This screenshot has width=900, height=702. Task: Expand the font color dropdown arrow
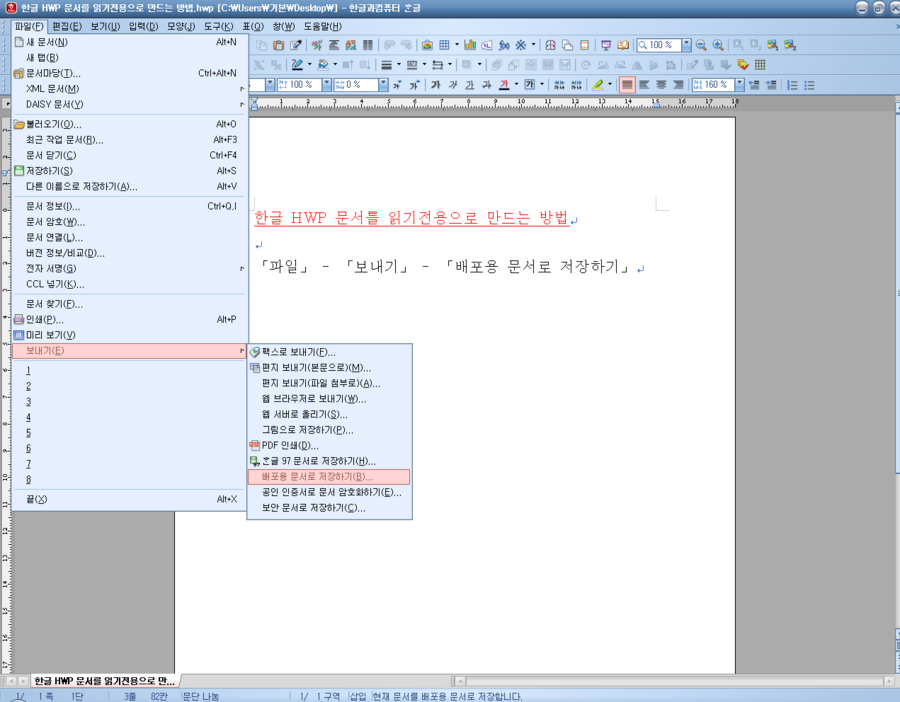[x=517, y=85]
